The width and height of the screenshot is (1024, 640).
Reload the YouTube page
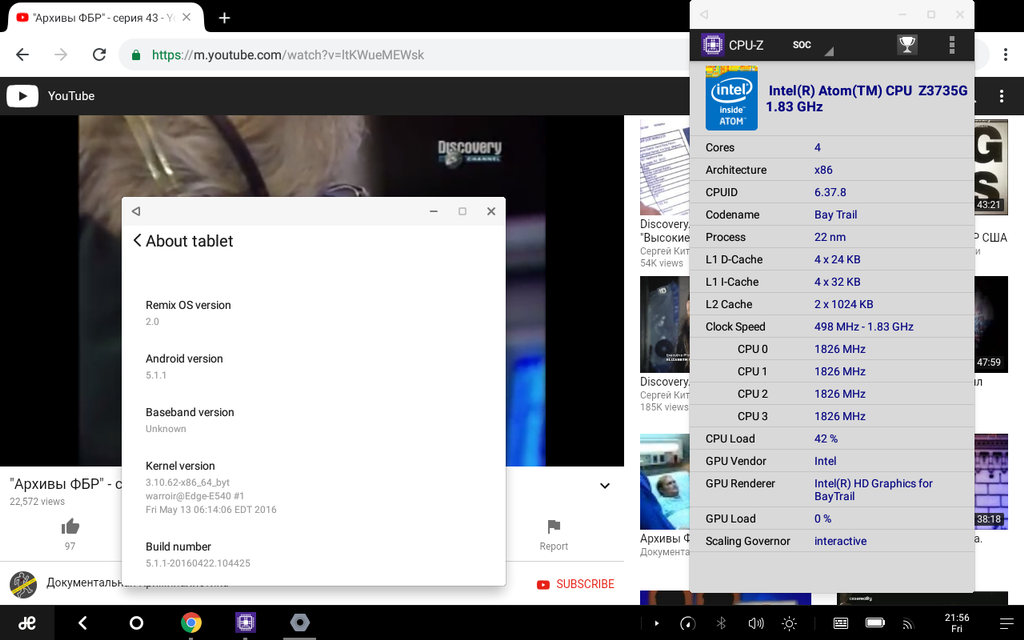[x=99, y=55]
